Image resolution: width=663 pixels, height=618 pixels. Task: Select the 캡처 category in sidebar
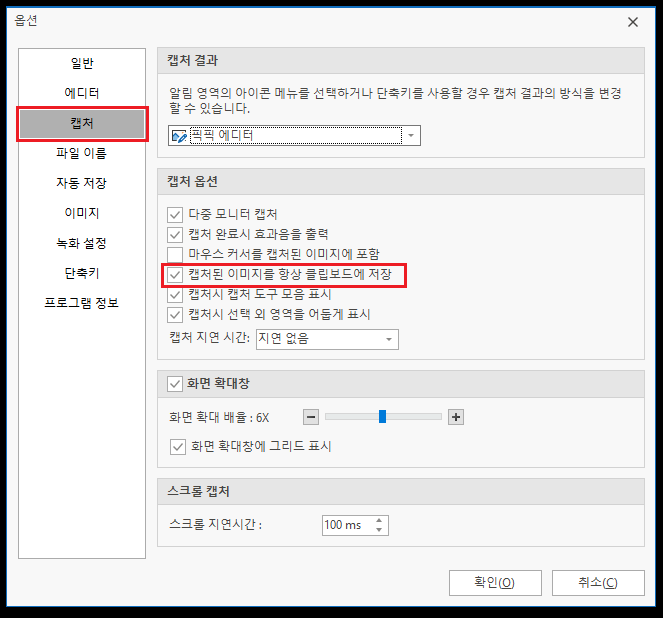click(82, 123)
